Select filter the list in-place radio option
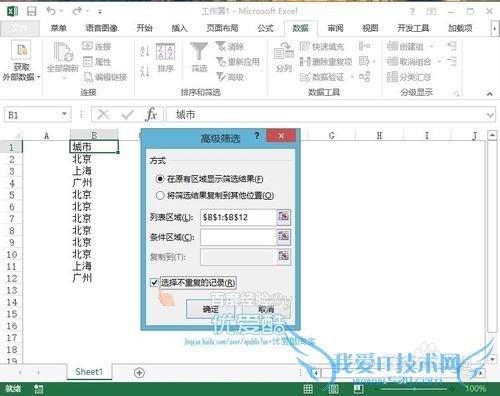 click(x=160, y=179)
